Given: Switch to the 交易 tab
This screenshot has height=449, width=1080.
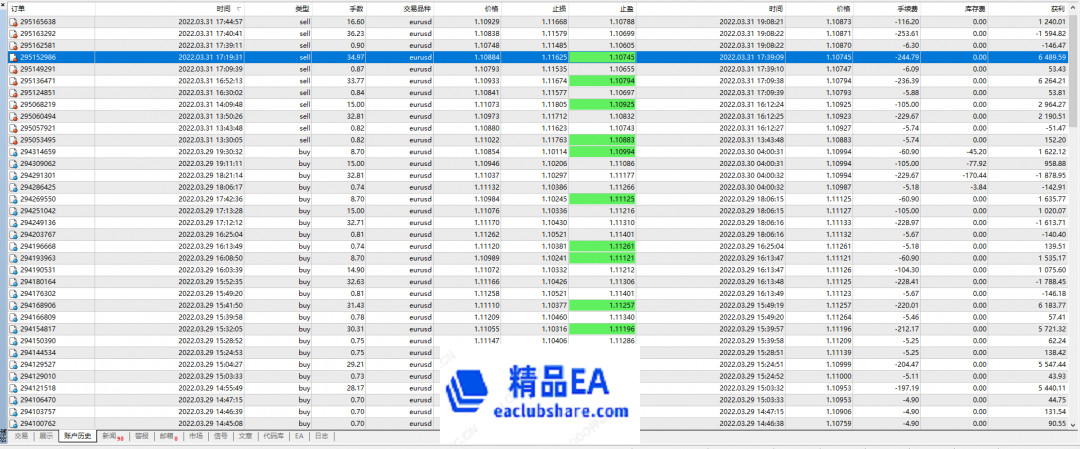Looking at the screenshot, I should pos(20,436).
